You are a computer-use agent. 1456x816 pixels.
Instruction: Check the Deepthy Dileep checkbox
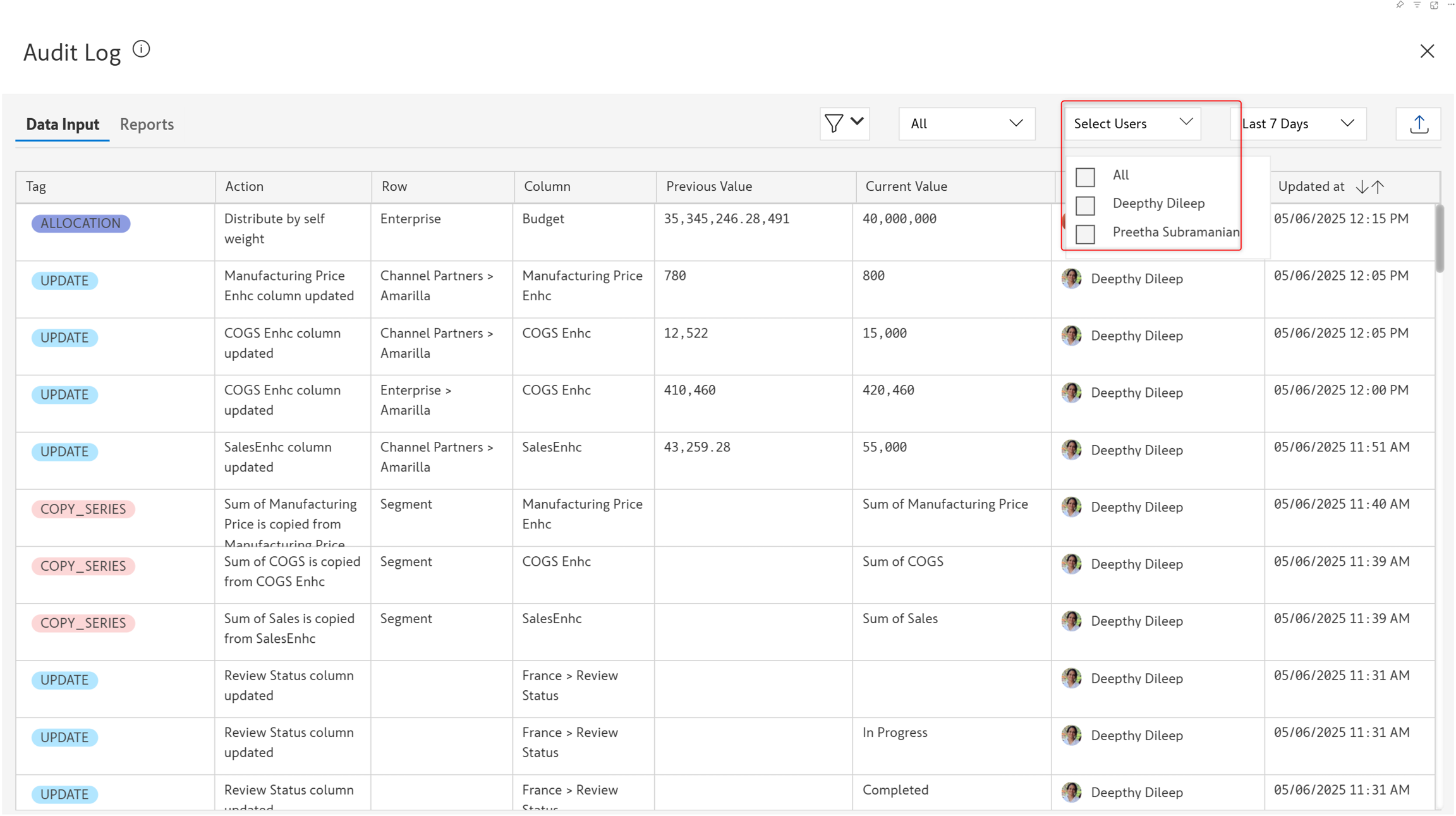point(1085,205)
